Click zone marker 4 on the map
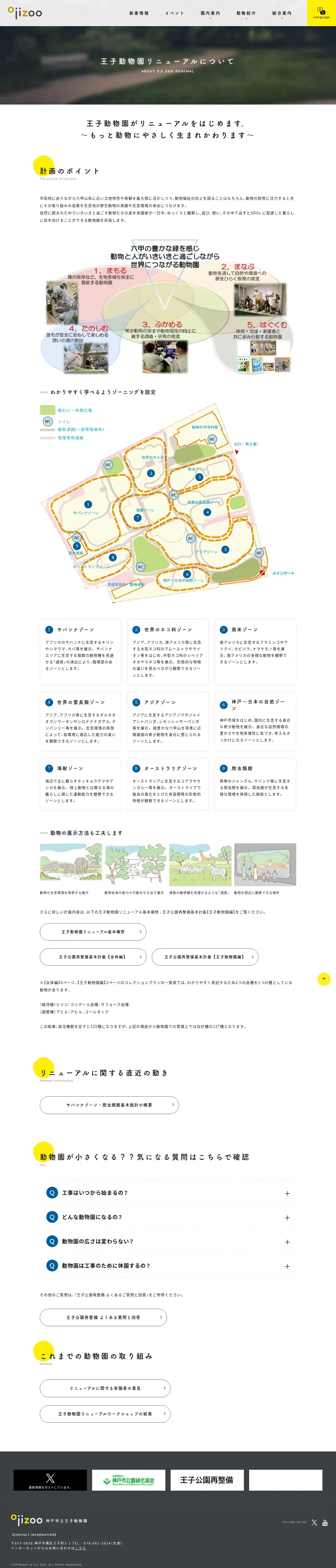 tap(207, 512)
